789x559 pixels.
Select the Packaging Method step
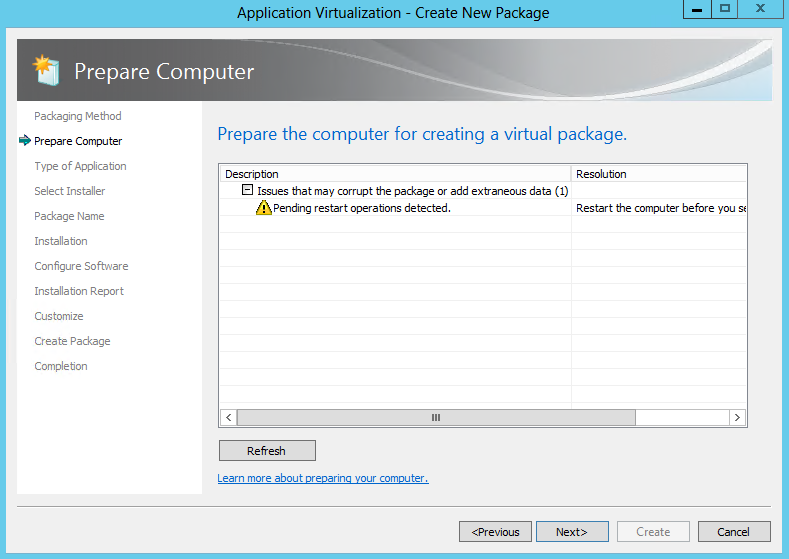click(77, 116)
